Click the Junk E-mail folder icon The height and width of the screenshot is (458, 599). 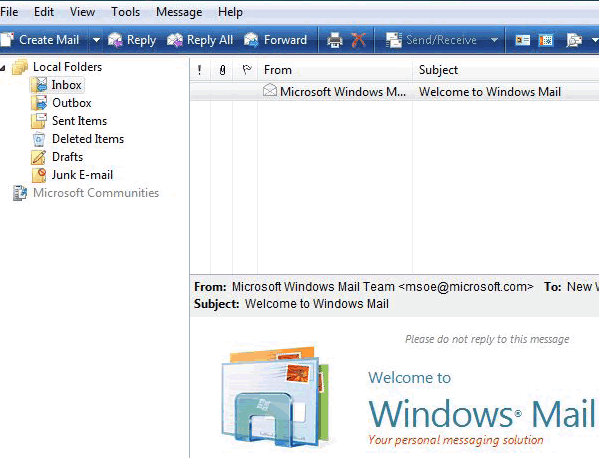click(39, 175)
